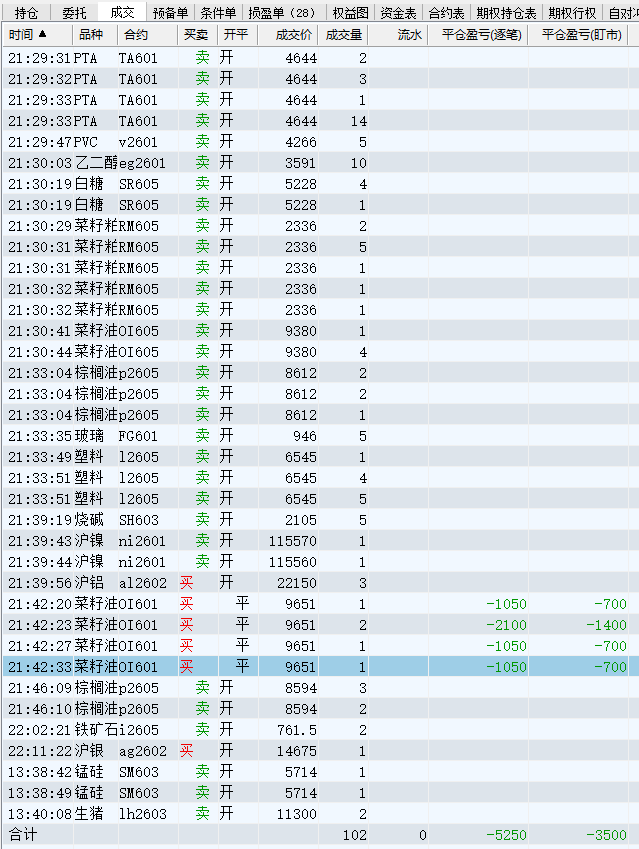Image resolution: width=639 pixels, height=849 pixels.
Task: Select the PVC v2601 trade row
Action: [x=200, y=142]
